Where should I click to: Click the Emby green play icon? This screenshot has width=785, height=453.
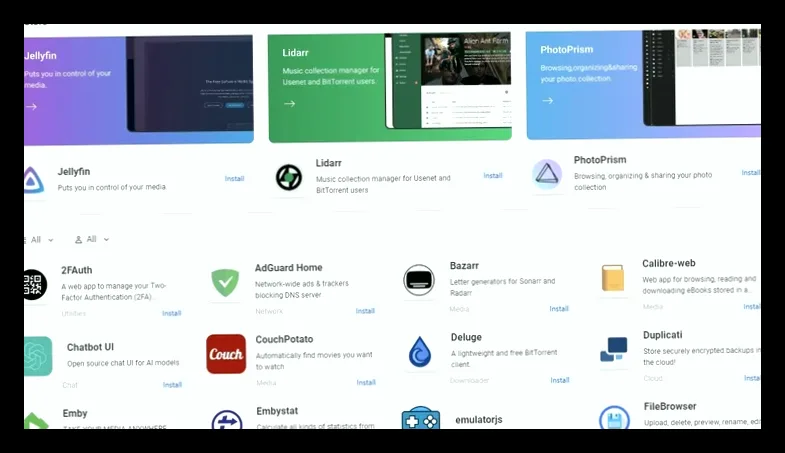point(36,421)
